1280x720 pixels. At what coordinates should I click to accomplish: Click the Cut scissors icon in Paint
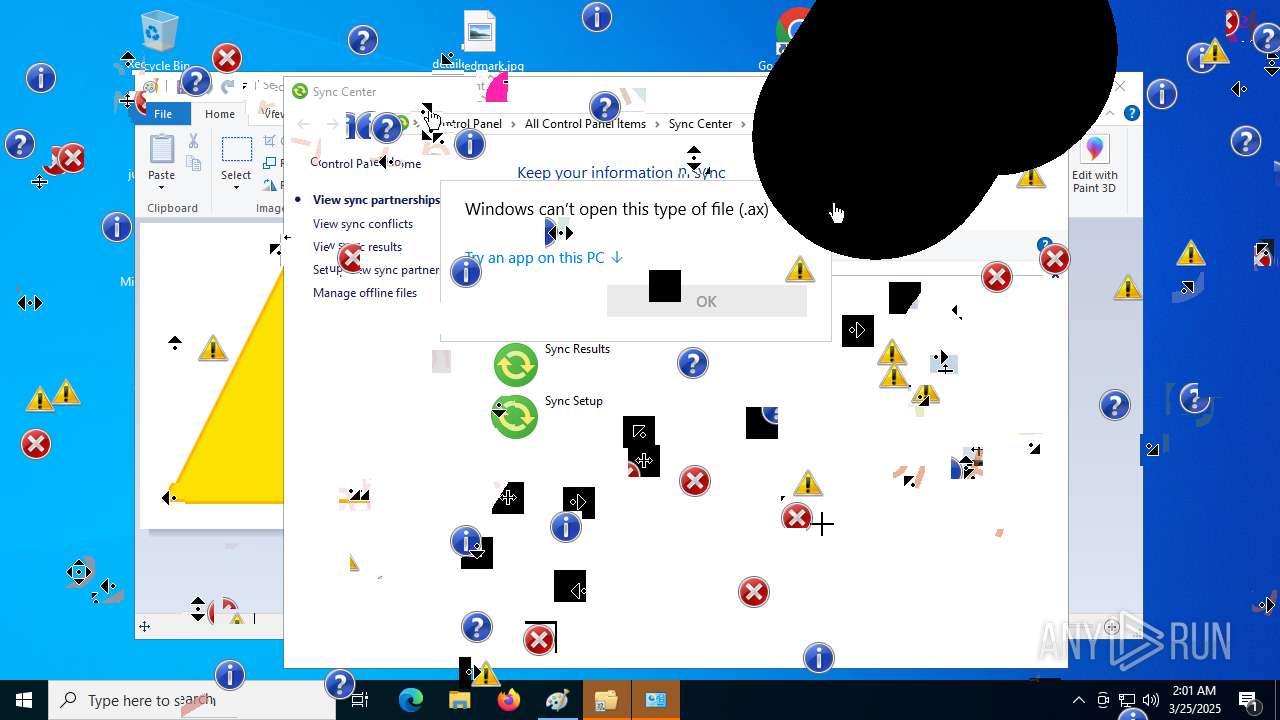(x=194, y=142)
